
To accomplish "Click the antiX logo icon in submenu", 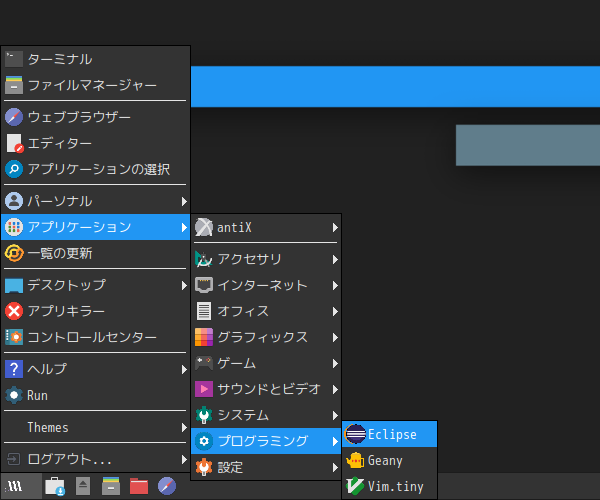I will click(204, 227).
